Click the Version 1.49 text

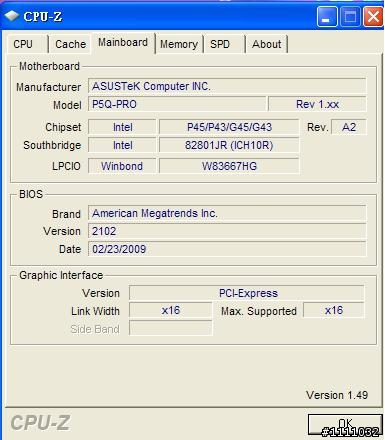(337, 395)
